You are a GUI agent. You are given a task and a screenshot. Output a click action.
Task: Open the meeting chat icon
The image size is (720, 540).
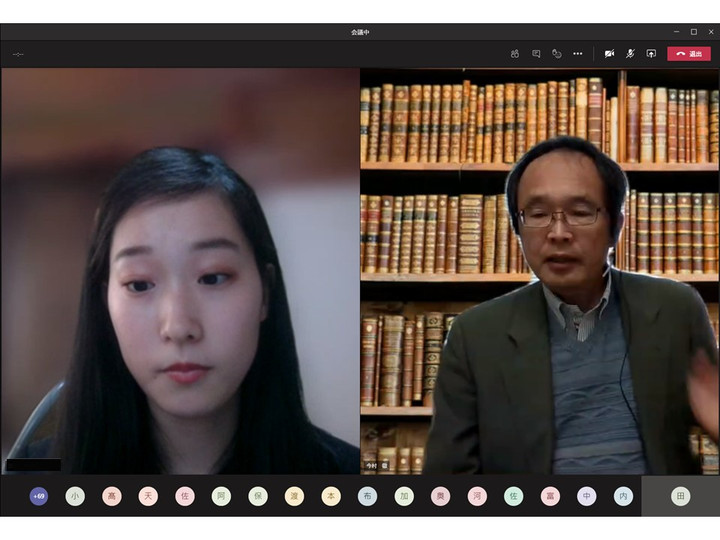pos(536,54)
